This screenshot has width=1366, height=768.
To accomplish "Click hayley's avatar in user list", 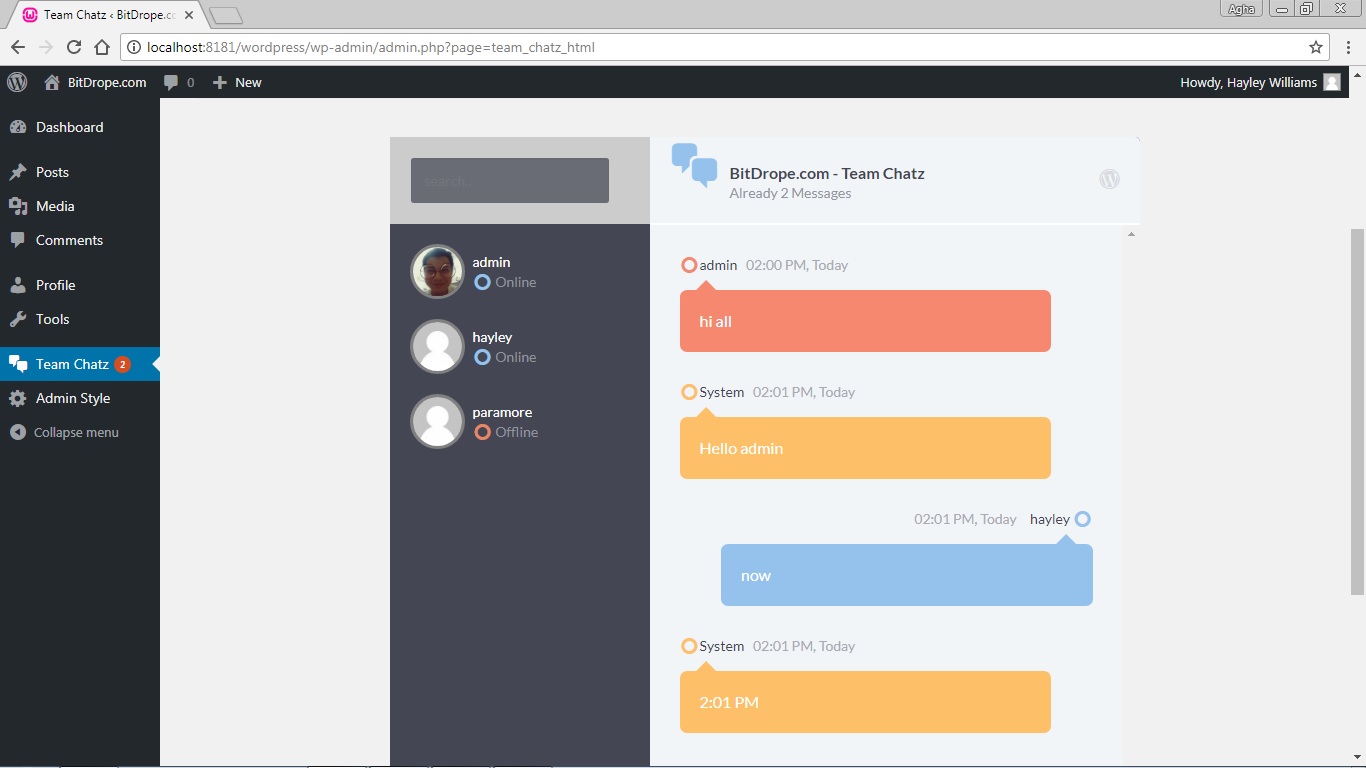I will tap(437, 346).
